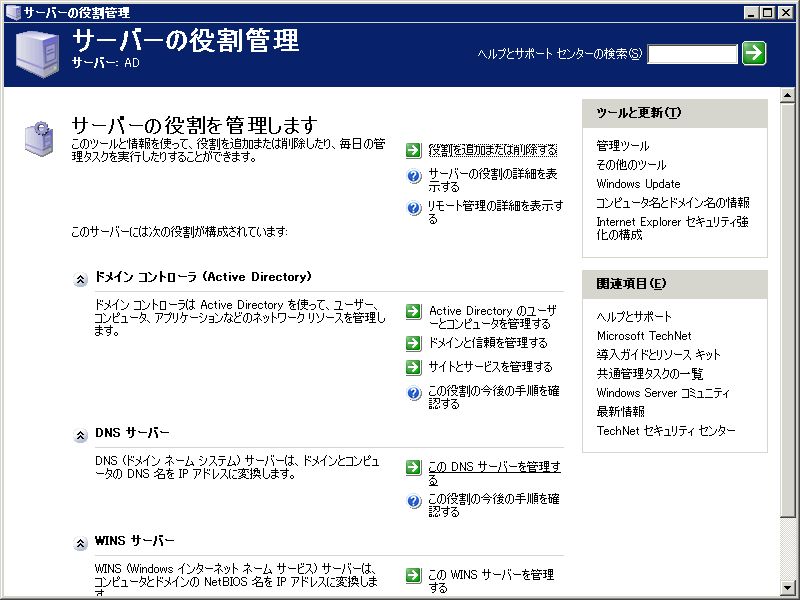Open Microsoft TechNet link

point(644,336)
